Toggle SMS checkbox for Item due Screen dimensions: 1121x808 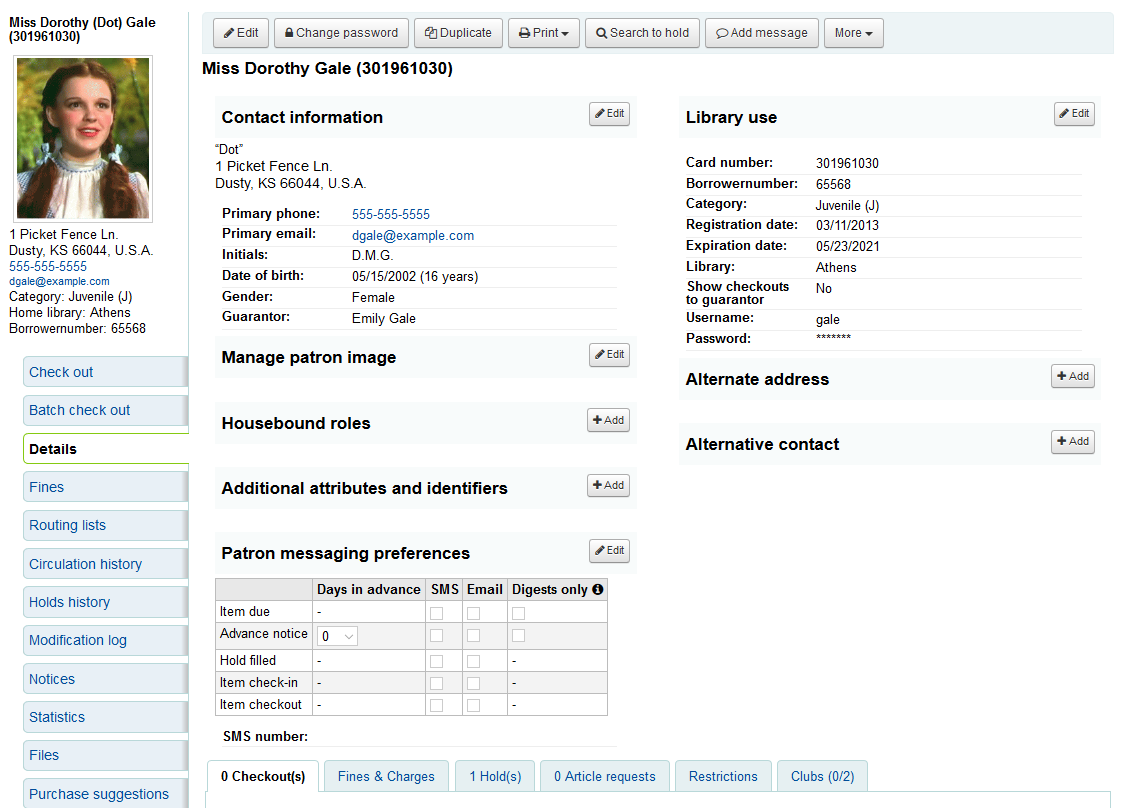pyautogui.click(x=437, y=613)
